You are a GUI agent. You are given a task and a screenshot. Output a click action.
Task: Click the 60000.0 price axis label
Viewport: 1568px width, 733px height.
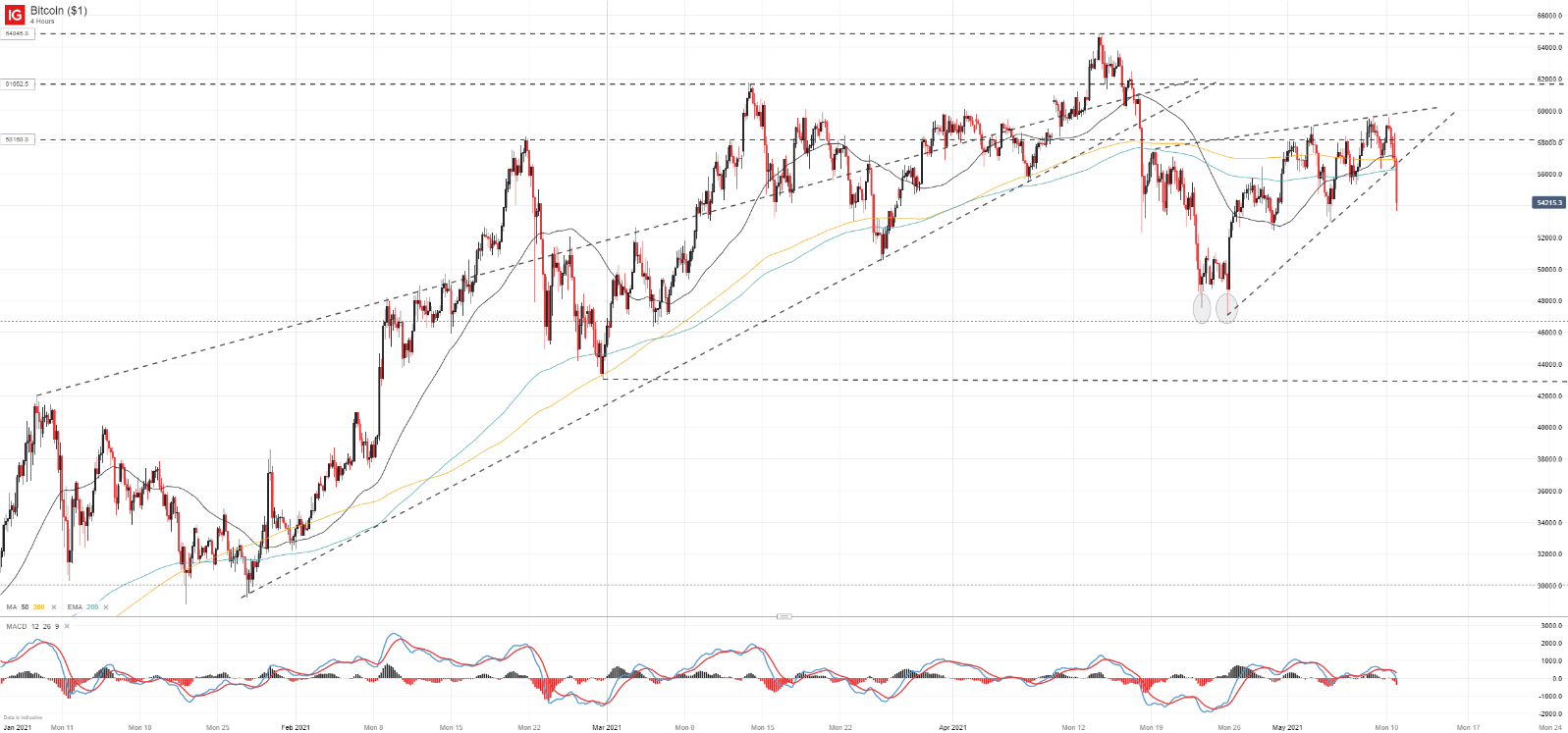point(1549,111)
